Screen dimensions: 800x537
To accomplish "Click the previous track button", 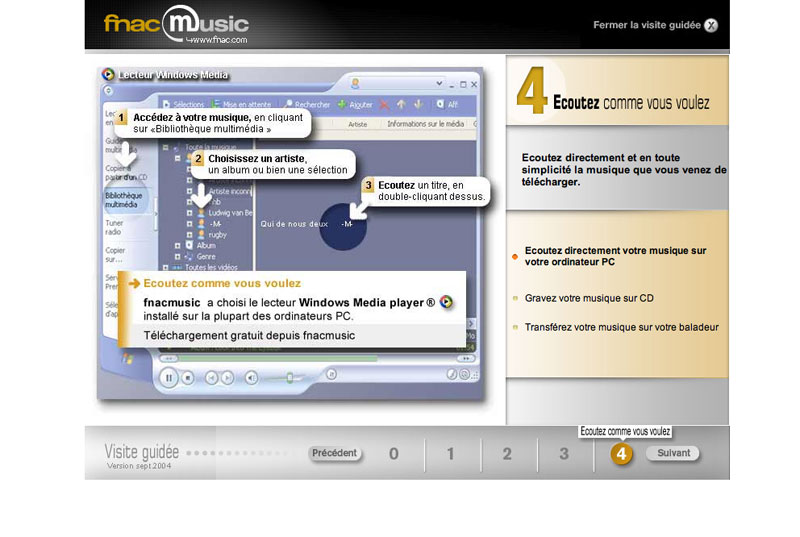I will coord(211,378).
